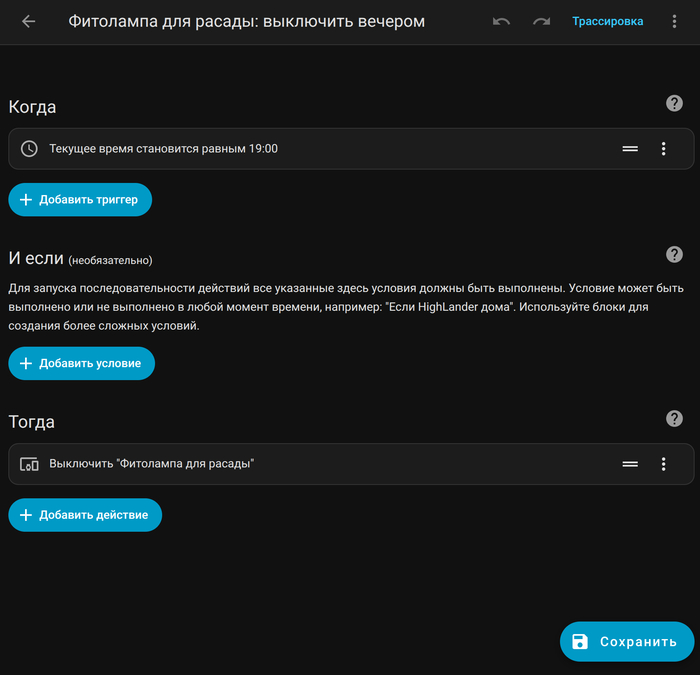
Task: Grab the trigger row drag handle
Action: [630, 149]
